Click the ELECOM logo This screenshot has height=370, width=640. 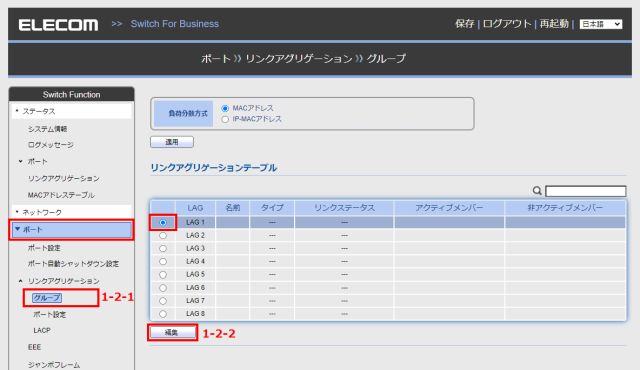tap(58, 24)
